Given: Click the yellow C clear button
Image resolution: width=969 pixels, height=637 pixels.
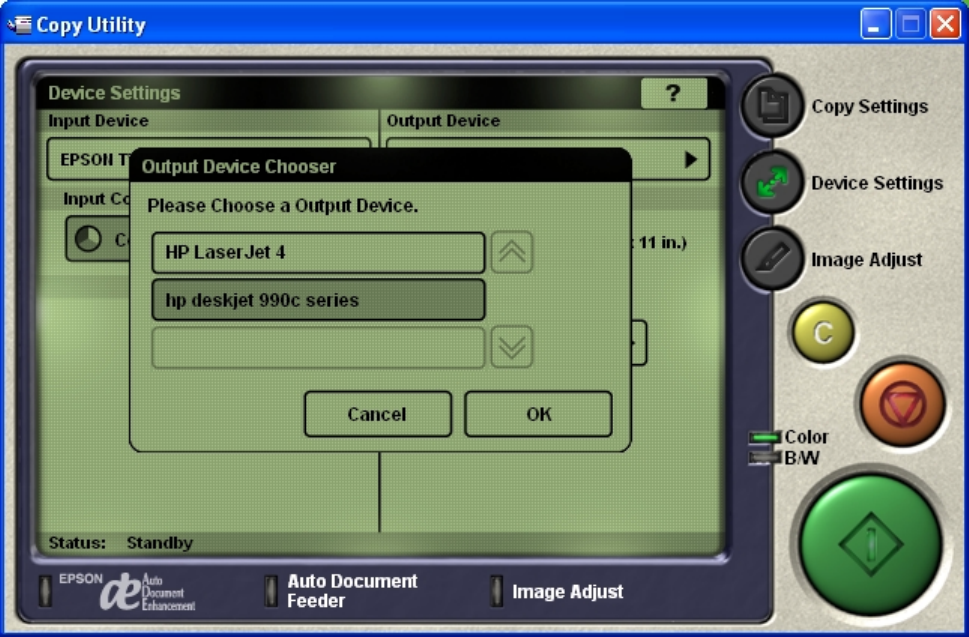Looking at the screenshot, I should tap(823, 332).
